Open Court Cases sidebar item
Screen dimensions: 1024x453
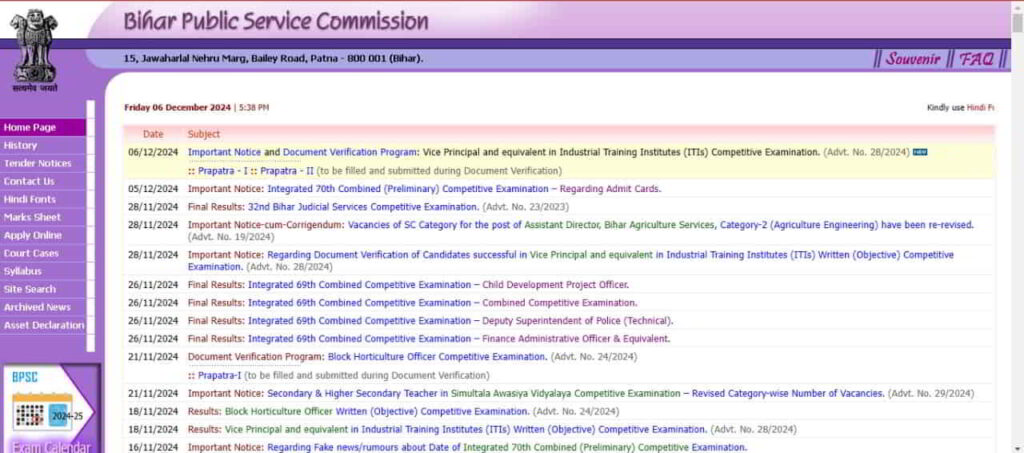coord(42,253)
